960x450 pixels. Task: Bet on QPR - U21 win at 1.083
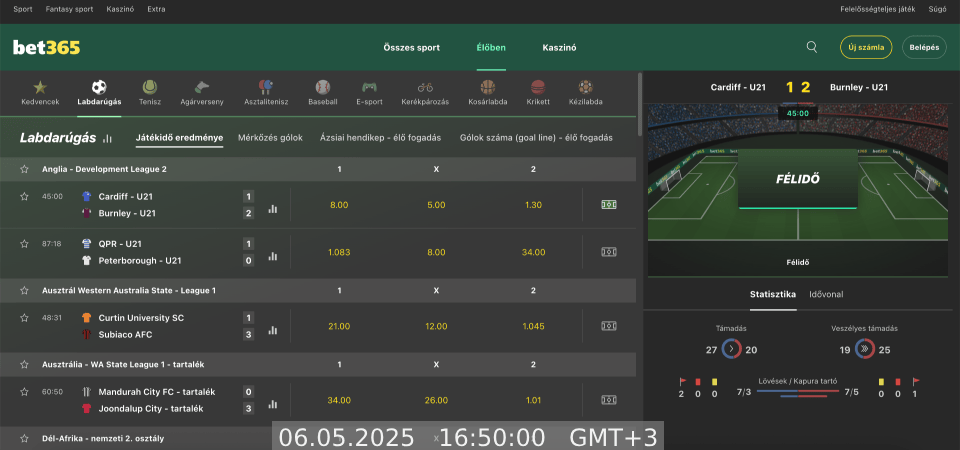coord(339,252)
